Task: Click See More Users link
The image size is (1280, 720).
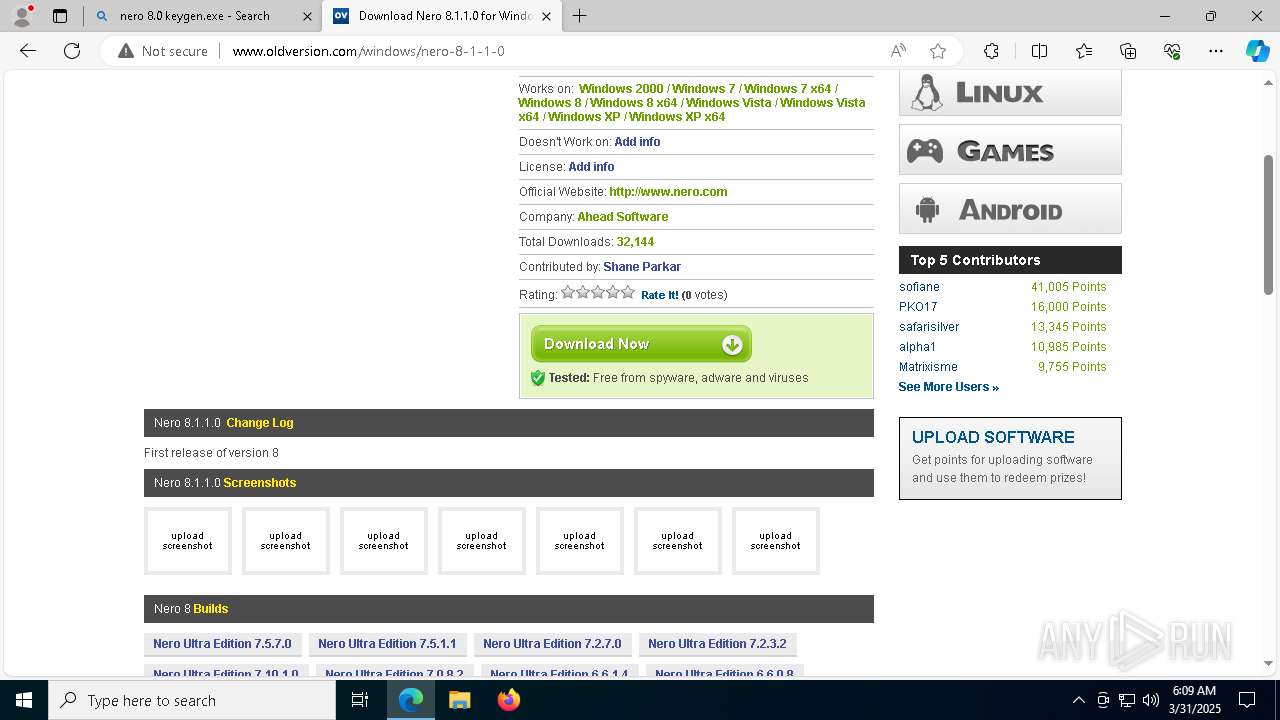Action: (948, 387)
